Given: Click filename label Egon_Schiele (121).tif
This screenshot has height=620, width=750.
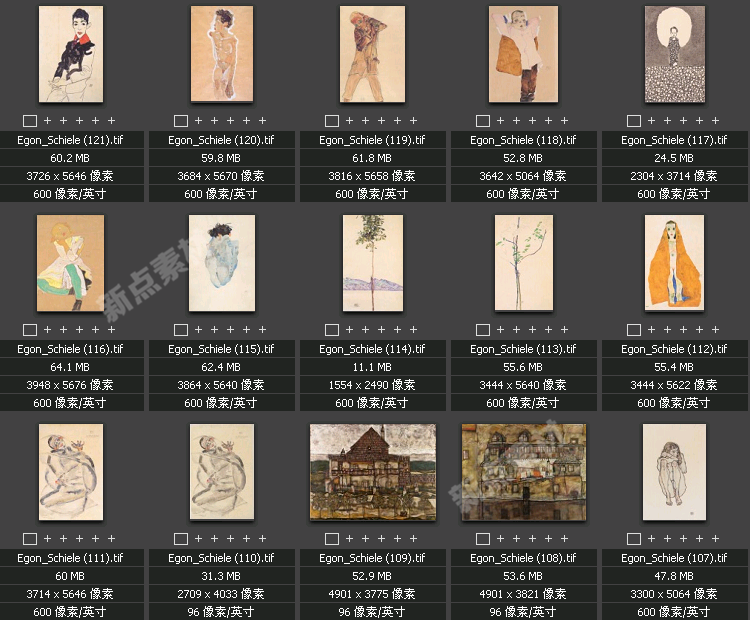Looking at the screenshot, I should (x=70, y=140).
